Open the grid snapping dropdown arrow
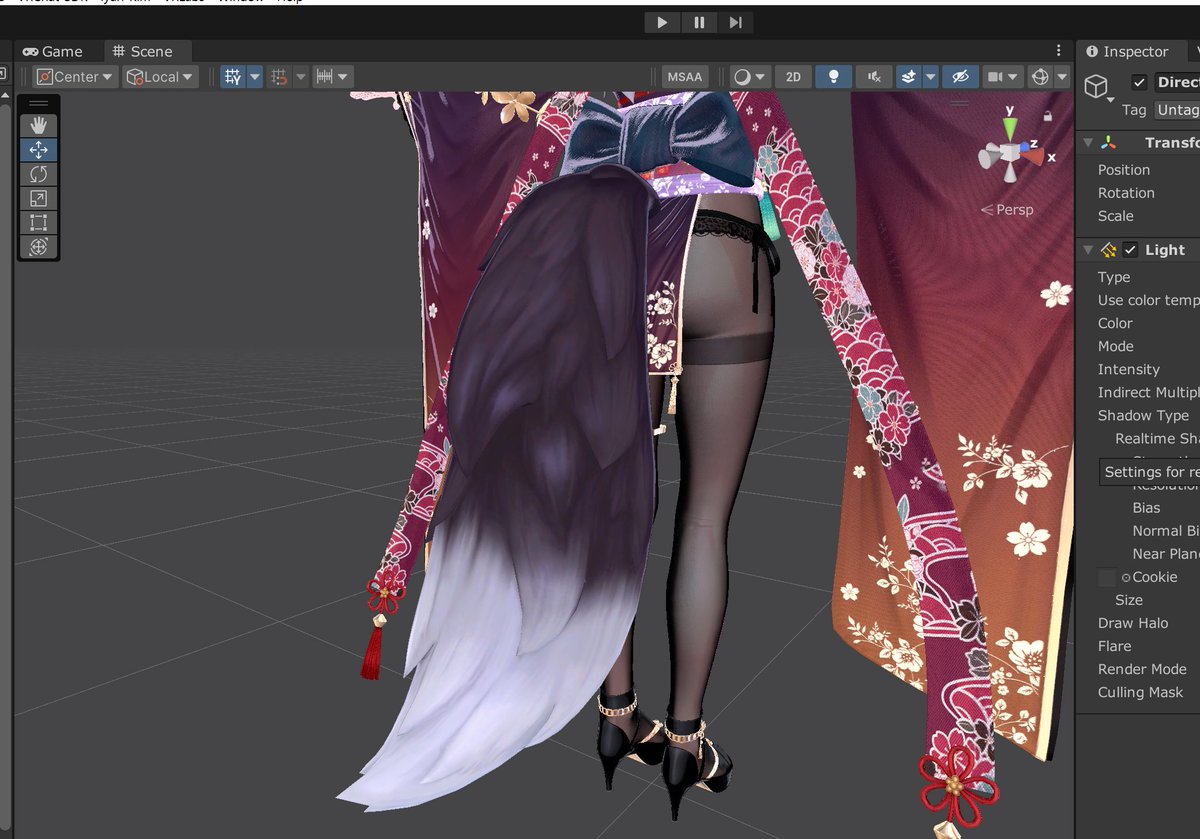 (301, 77)
